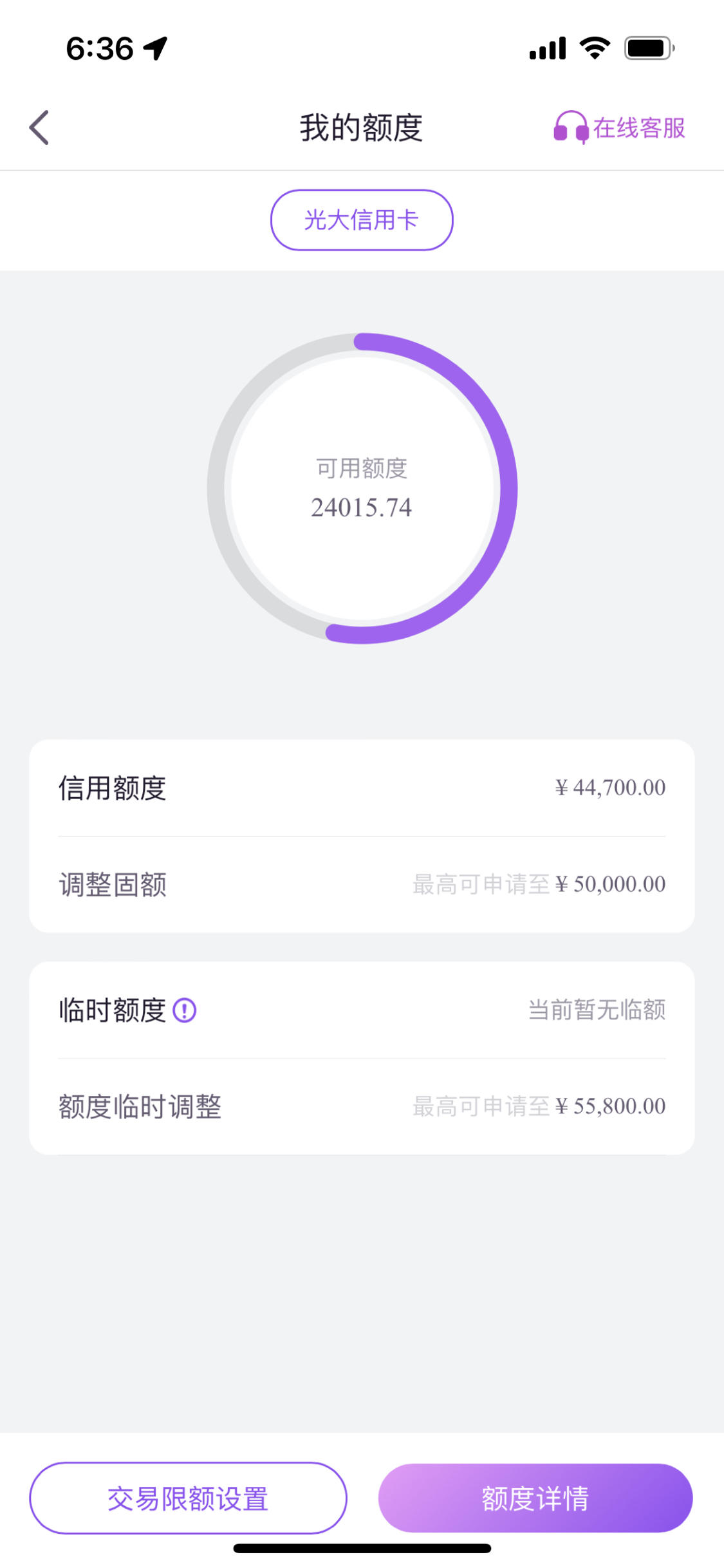This screenshot has height=1568, width=724.
Task: Tap the location arrow in status bar
Action: click(x=155, y=48)
